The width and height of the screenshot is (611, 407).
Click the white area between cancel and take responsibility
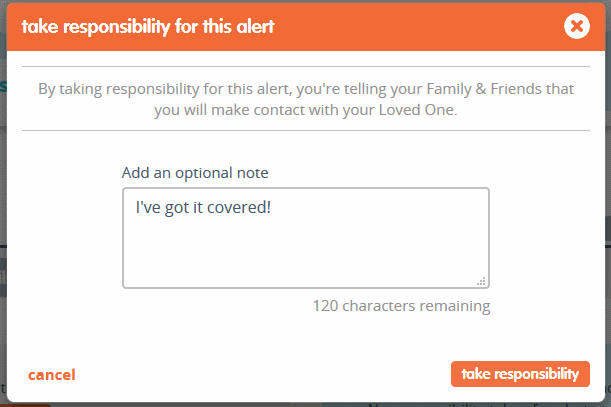click(263, 374)
